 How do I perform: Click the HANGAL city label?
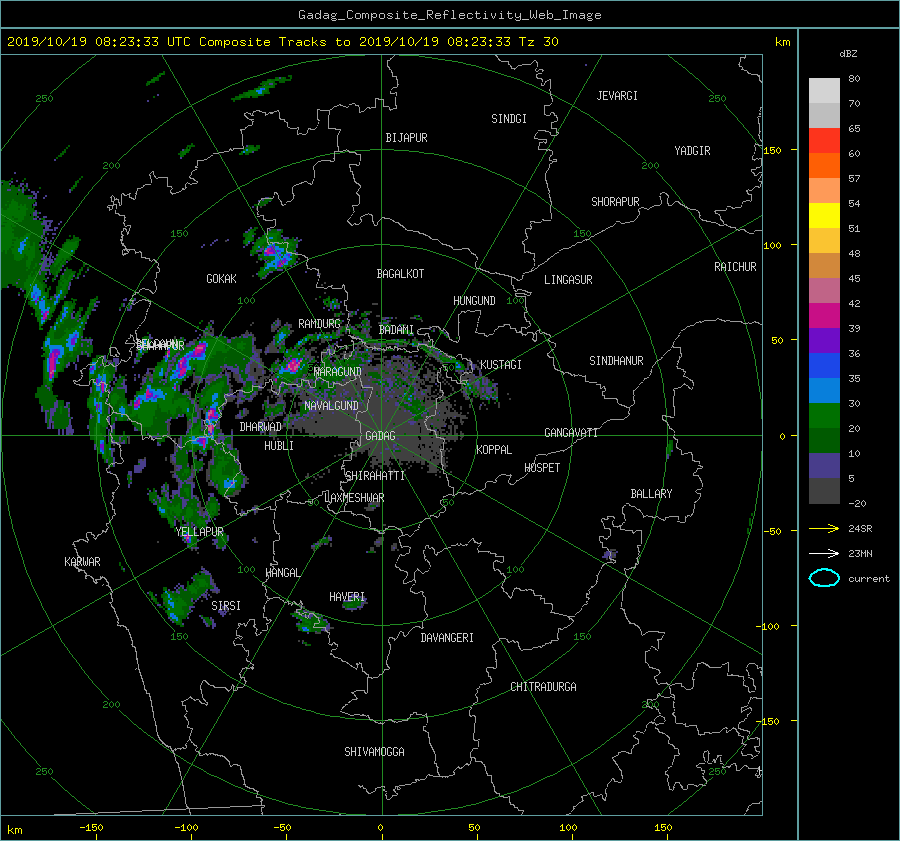pyautogui.click(x=282, y=573)
